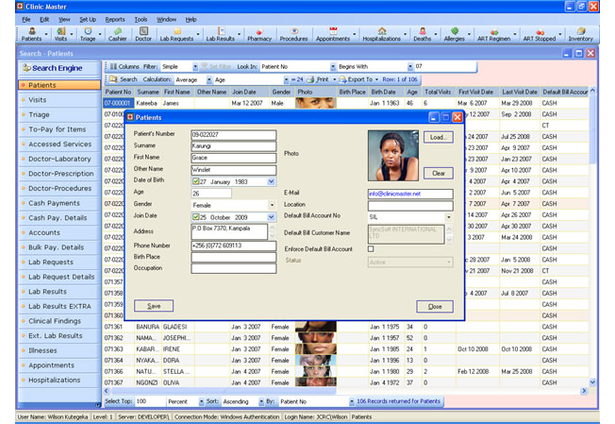Select patient row 07-000001 Kateeba

click(x=345, y=103)
